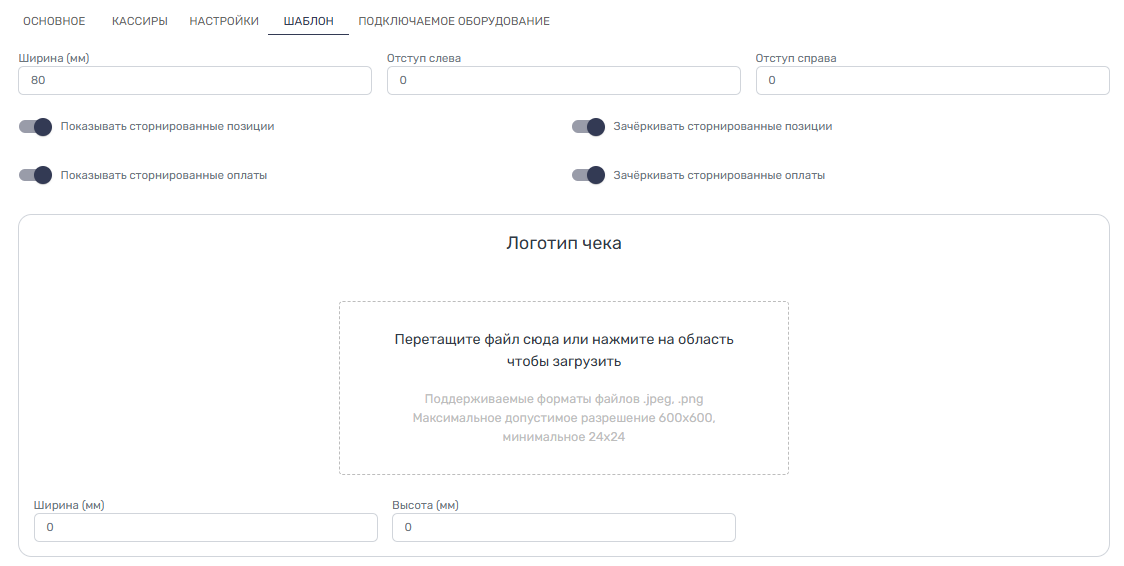Switch to the Кассиры tab
The height and width of the screenshot is (566, 1124).
click(140, 21)
